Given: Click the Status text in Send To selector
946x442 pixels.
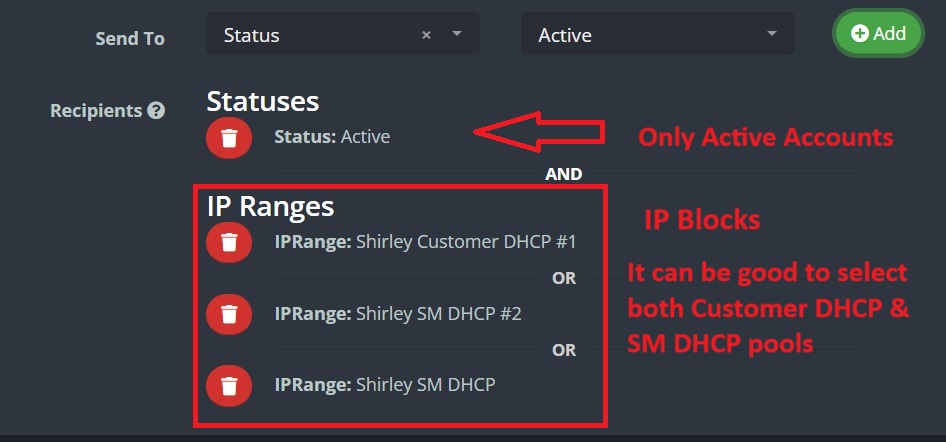Looking at the screenshot, I should 252,36.
